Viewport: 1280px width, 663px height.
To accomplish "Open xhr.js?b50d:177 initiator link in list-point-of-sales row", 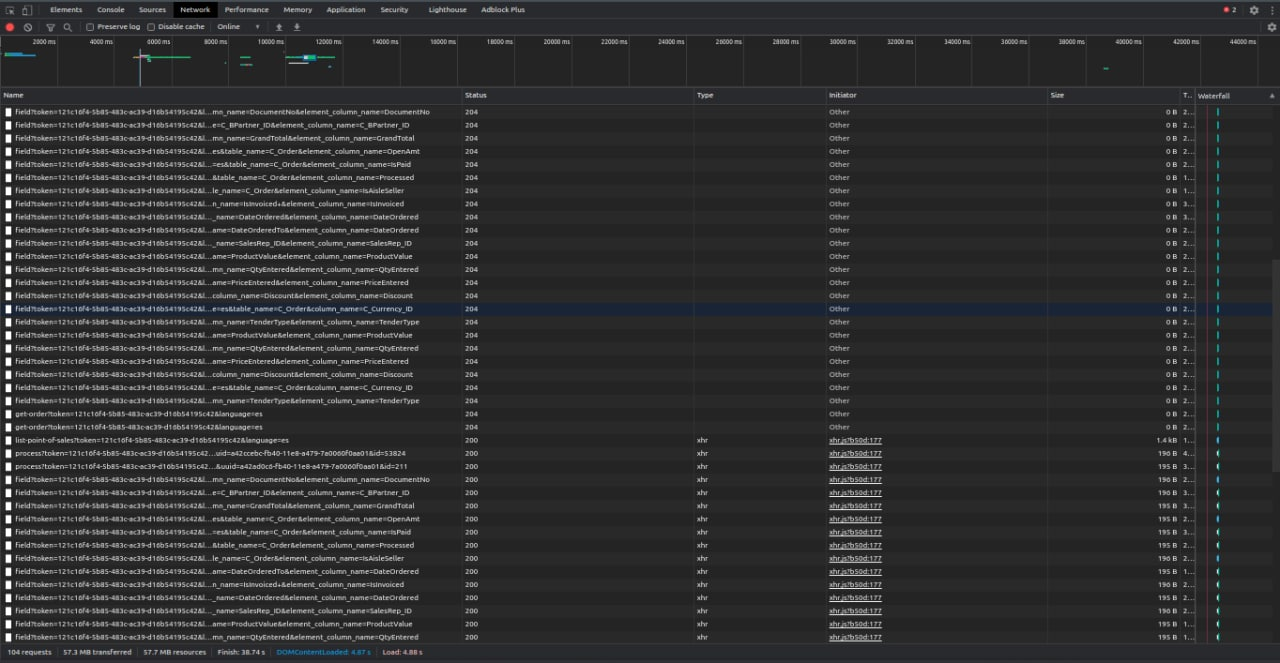I will click(855, 440).
